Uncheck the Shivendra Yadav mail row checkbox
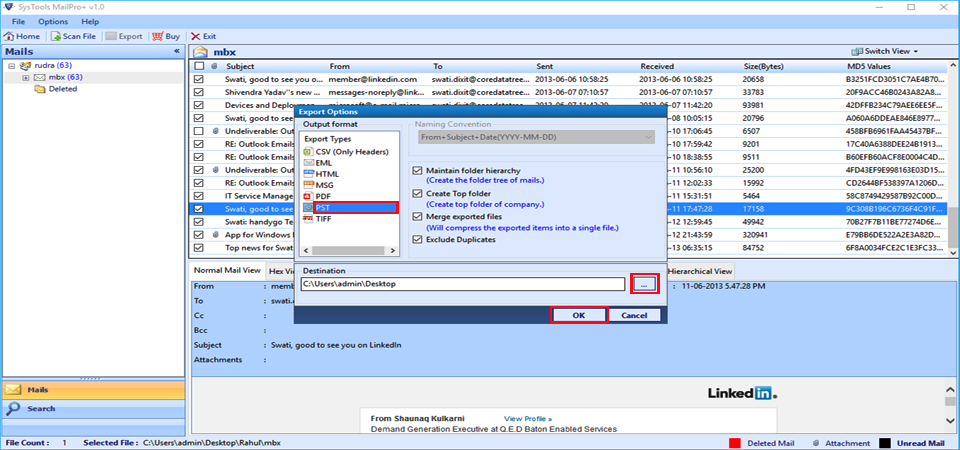 coord(199,92)
